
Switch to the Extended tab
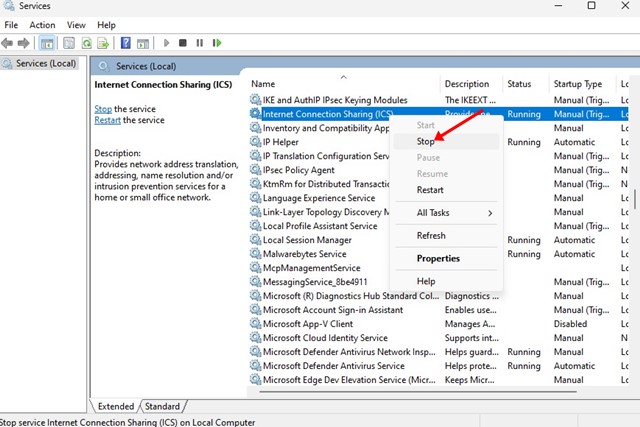pyautogui.click(x=116, y=406)
